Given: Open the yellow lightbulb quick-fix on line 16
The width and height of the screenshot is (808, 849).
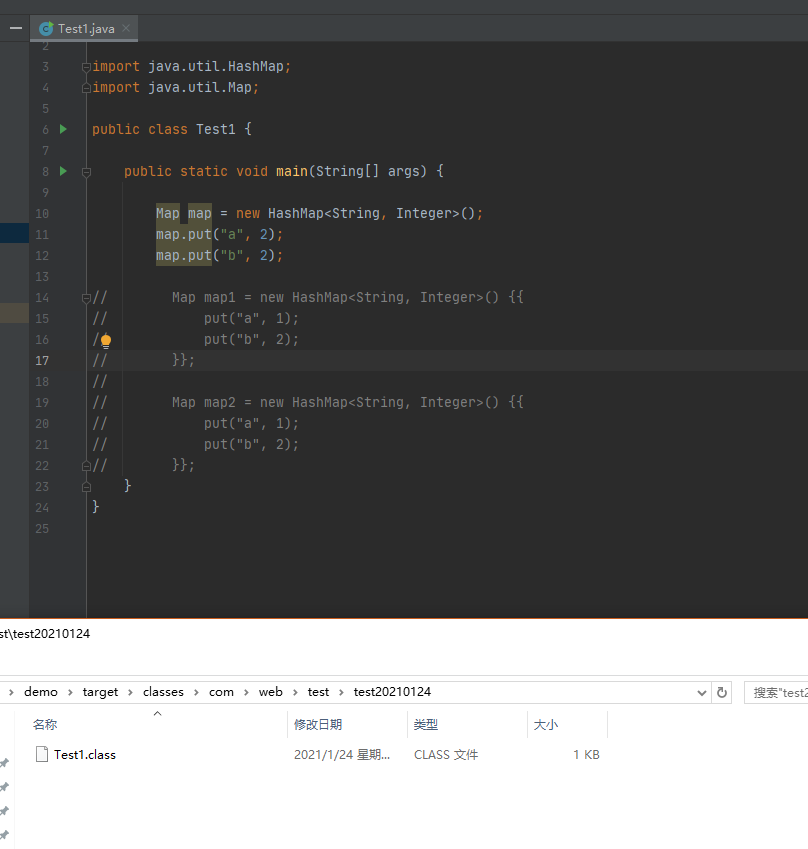Looking at the screenshot, I should 106,341.
